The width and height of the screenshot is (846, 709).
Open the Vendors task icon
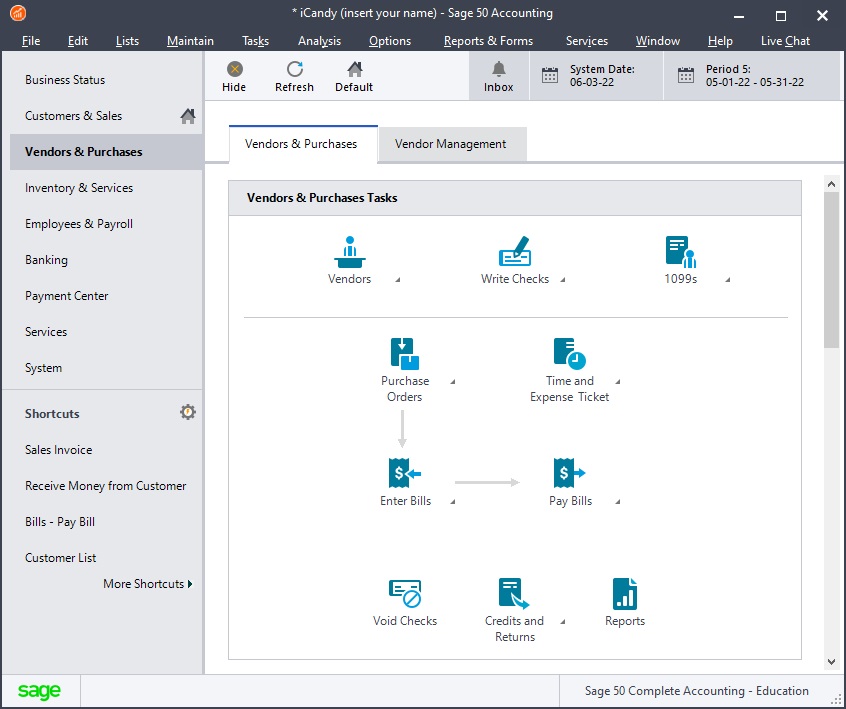pyautogui.click(x=350, y=252)
